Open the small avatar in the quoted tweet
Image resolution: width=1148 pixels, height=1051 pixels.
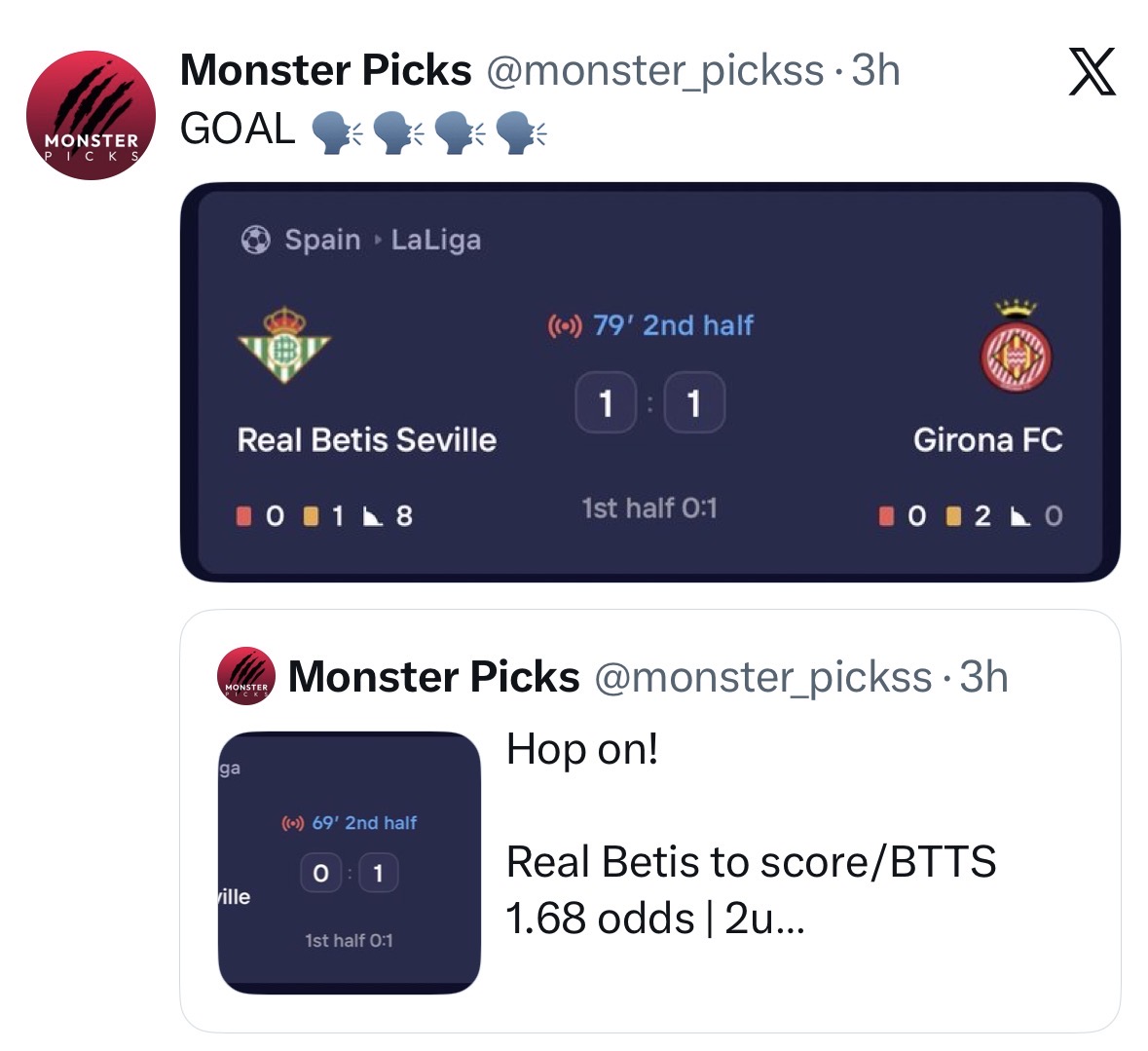(246, 677)
